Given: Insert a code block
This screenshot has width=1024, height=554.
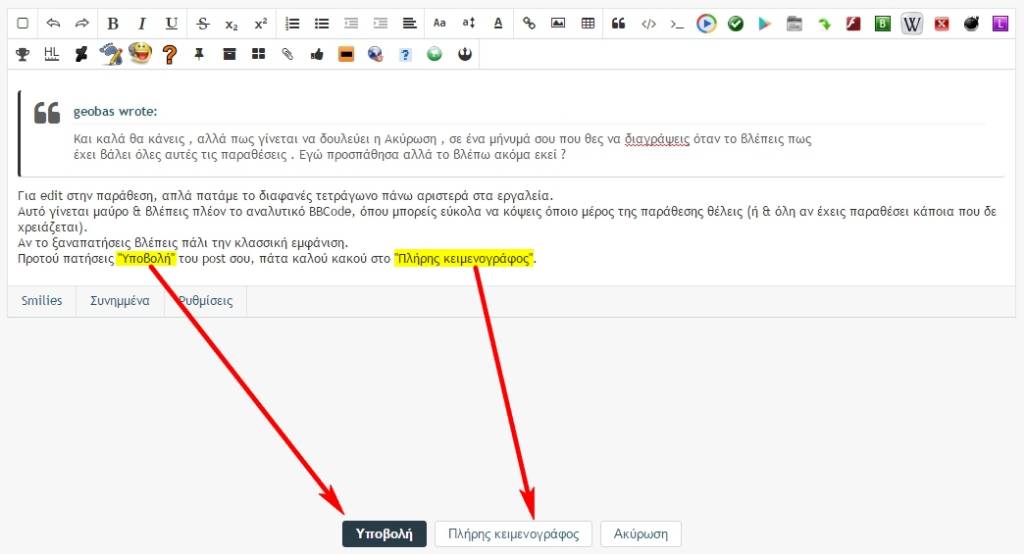Looking at the screenshot, I should (648, 24).
